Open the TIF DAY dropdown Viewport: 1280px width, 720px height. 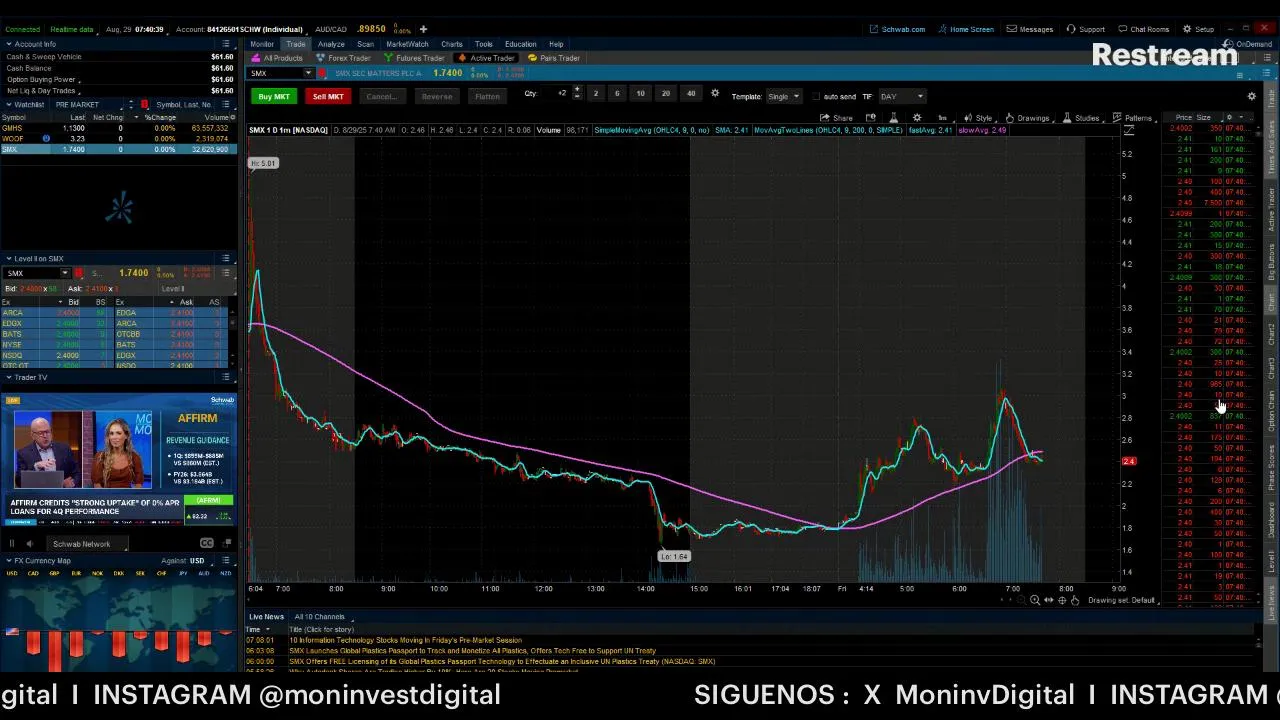pyautogui.click(x=902, y=97)
